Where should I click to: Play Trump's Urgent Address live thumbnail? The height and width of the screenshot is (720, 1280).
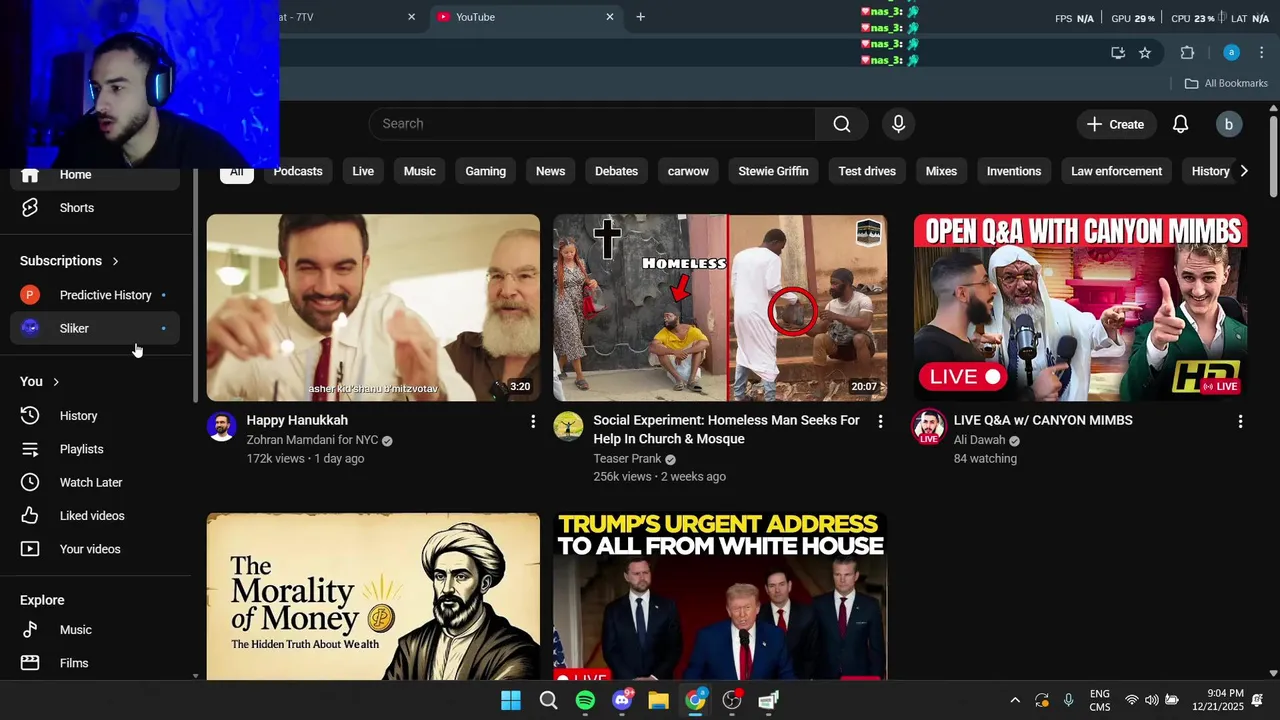click(x=720, y=597)
